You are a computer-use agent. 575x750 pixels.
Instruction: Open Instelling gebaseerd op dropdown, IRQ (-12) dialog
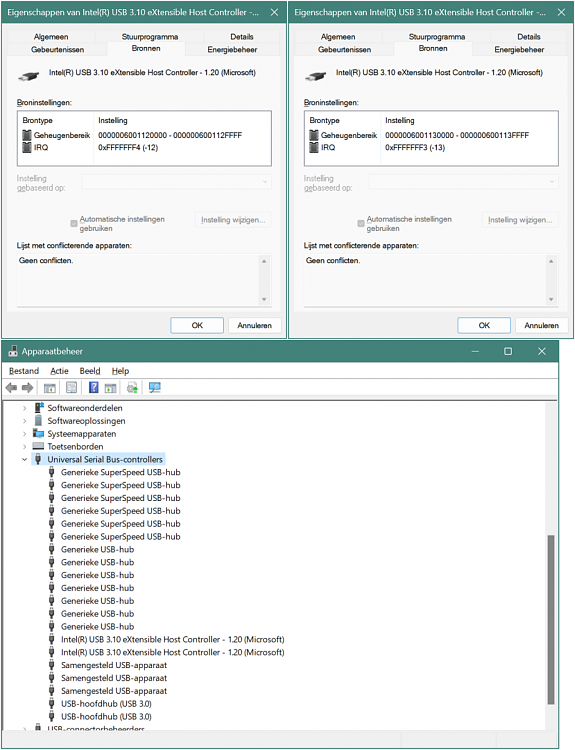pos(177,182)
